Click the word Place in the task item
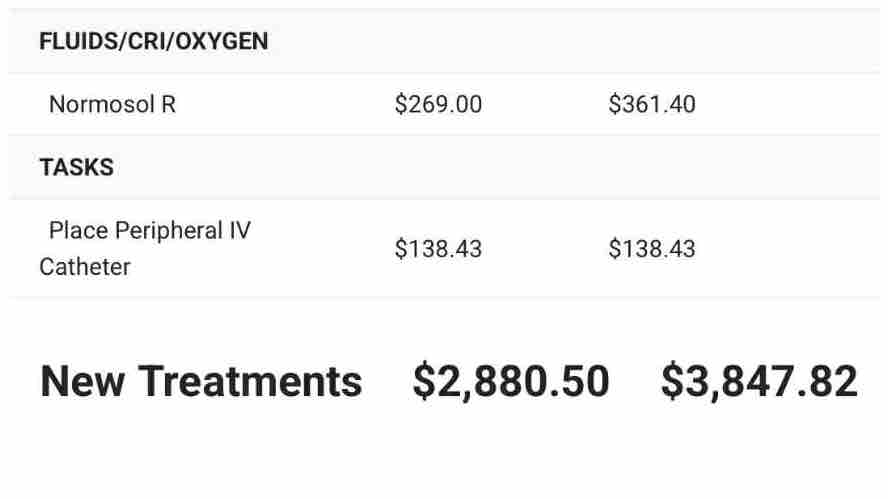The height and width of the screenshot is (499, 888). (x=78, y=231)
